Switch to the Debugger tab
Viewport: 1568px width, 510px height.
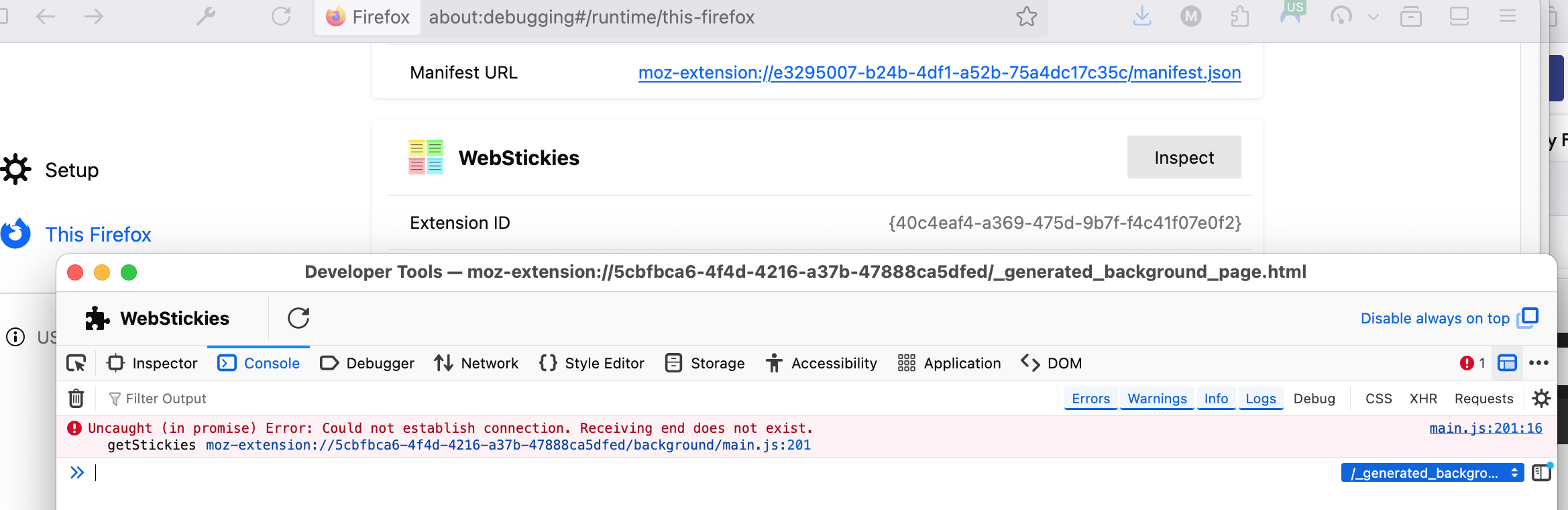[368, 363]
